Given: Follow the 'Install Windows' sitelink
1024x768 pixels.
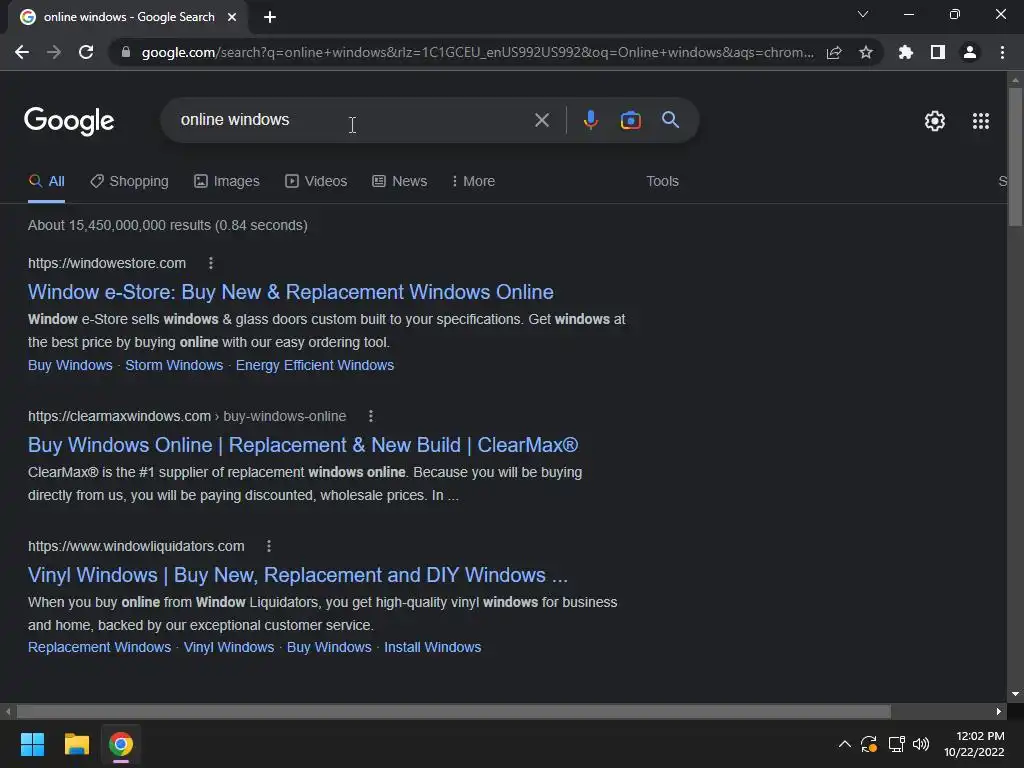Looking at the screenshot, I should (x=432, y=647).
